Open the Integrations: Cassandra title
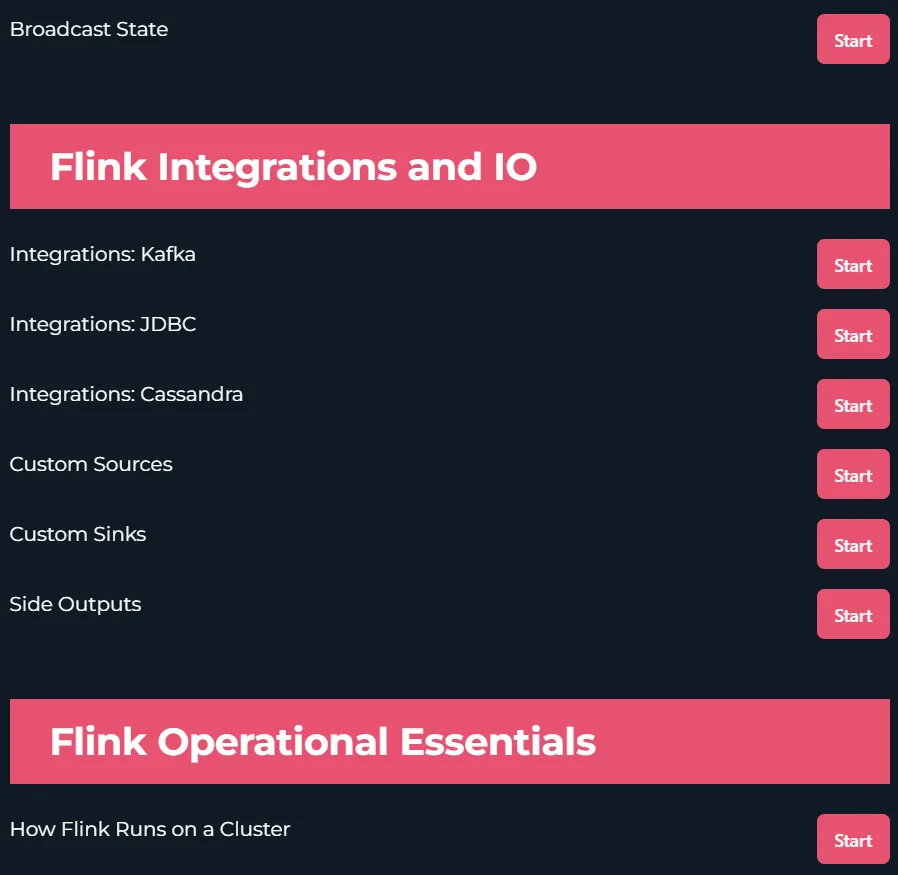Image resolution: width=898 pixels, height=875 pixels. coord(126,394)
